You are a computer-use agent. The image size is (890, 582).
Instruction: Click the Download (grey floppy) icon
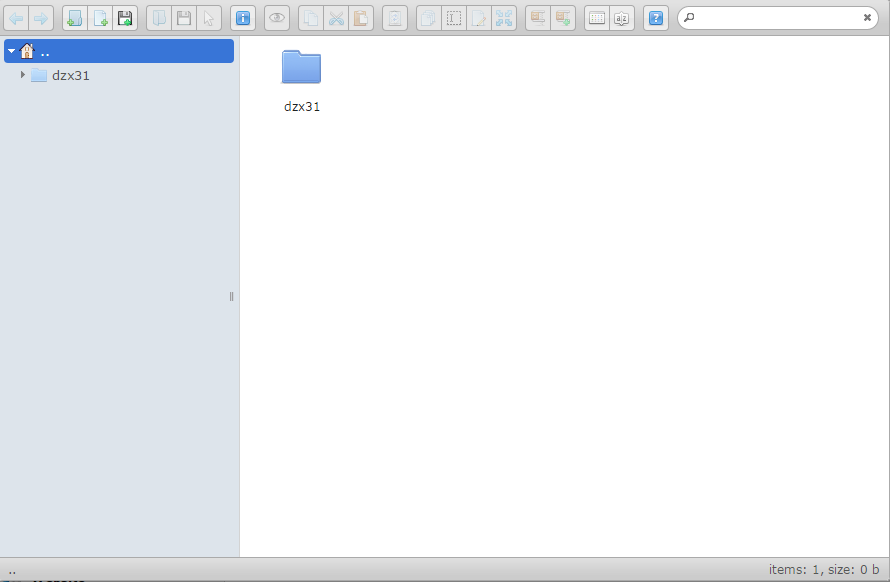pyautogui.click(x=184, y=18)
